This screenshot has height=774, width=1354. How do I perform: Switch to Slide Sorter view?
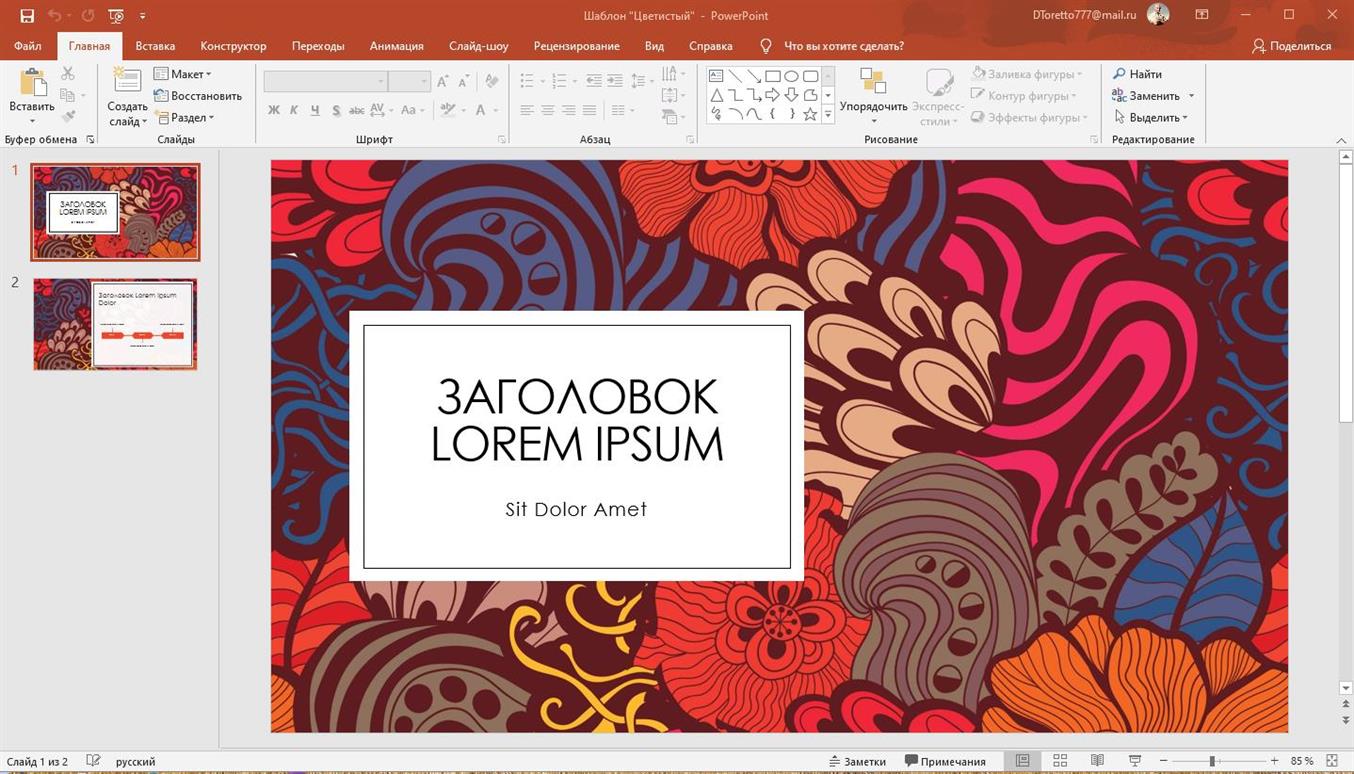click(x=1060, y=762)
